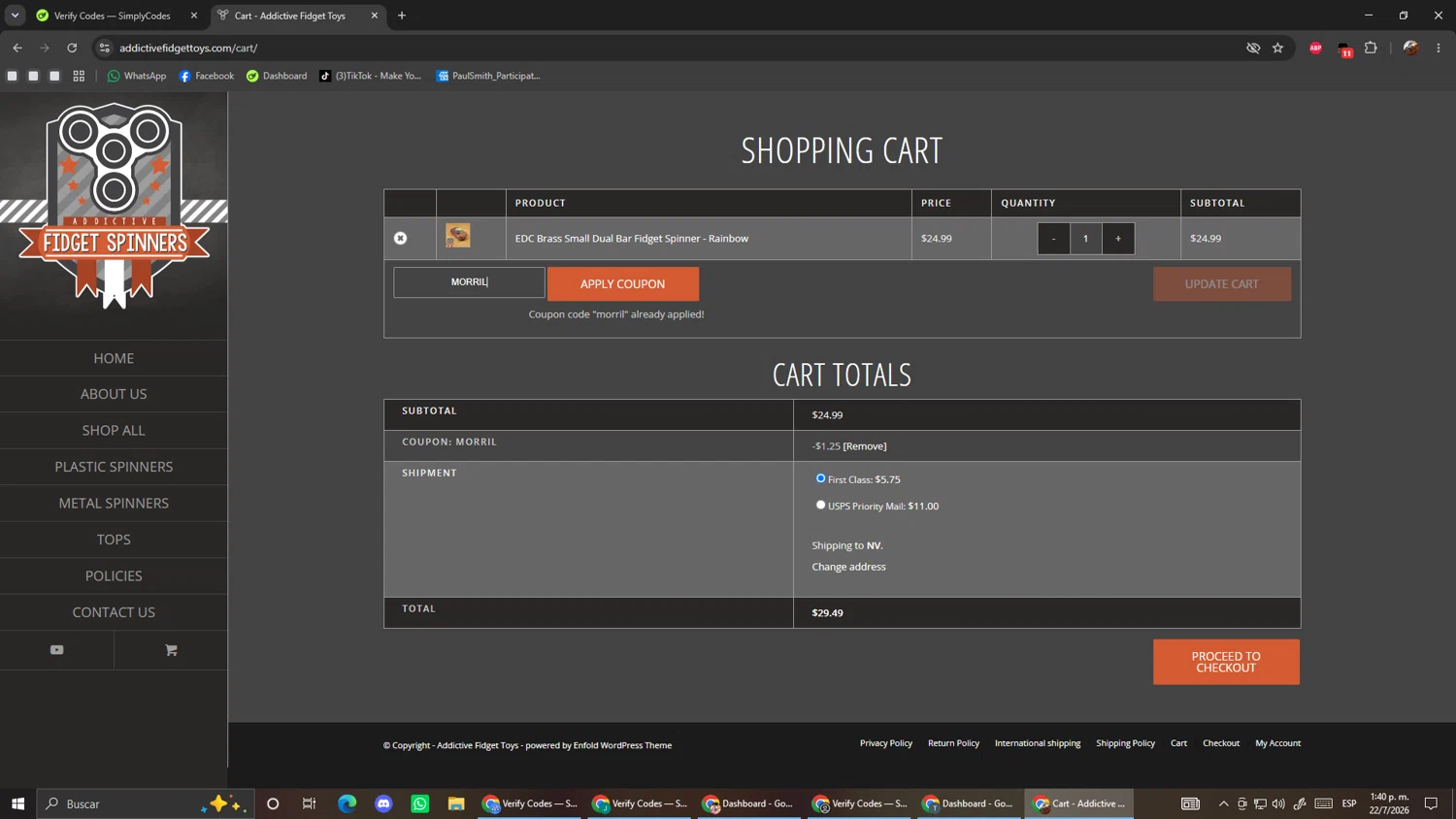
Task: Open My Account in the footer
Action: pyautogui.click(x=1278, y=743)
